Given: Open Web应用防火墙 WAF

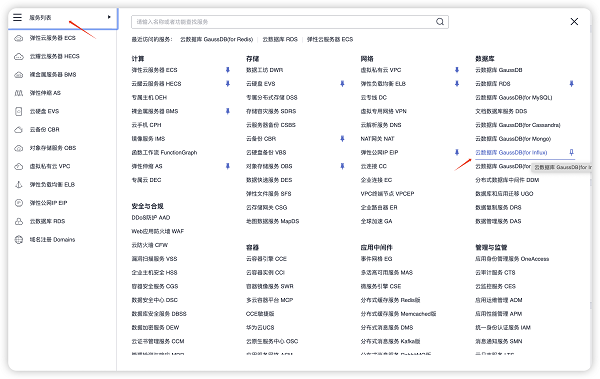Looking at the screenshot, I should [x=158, y=231].
